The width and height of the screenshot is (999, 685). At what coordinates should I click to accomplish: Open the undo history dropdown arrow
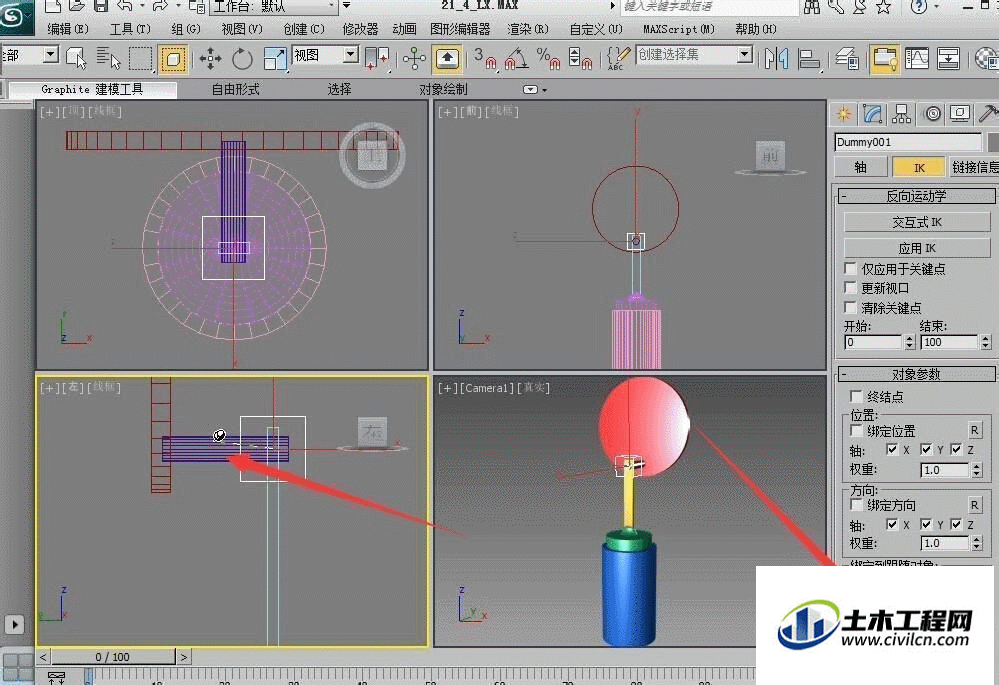[x=141, y=6]
